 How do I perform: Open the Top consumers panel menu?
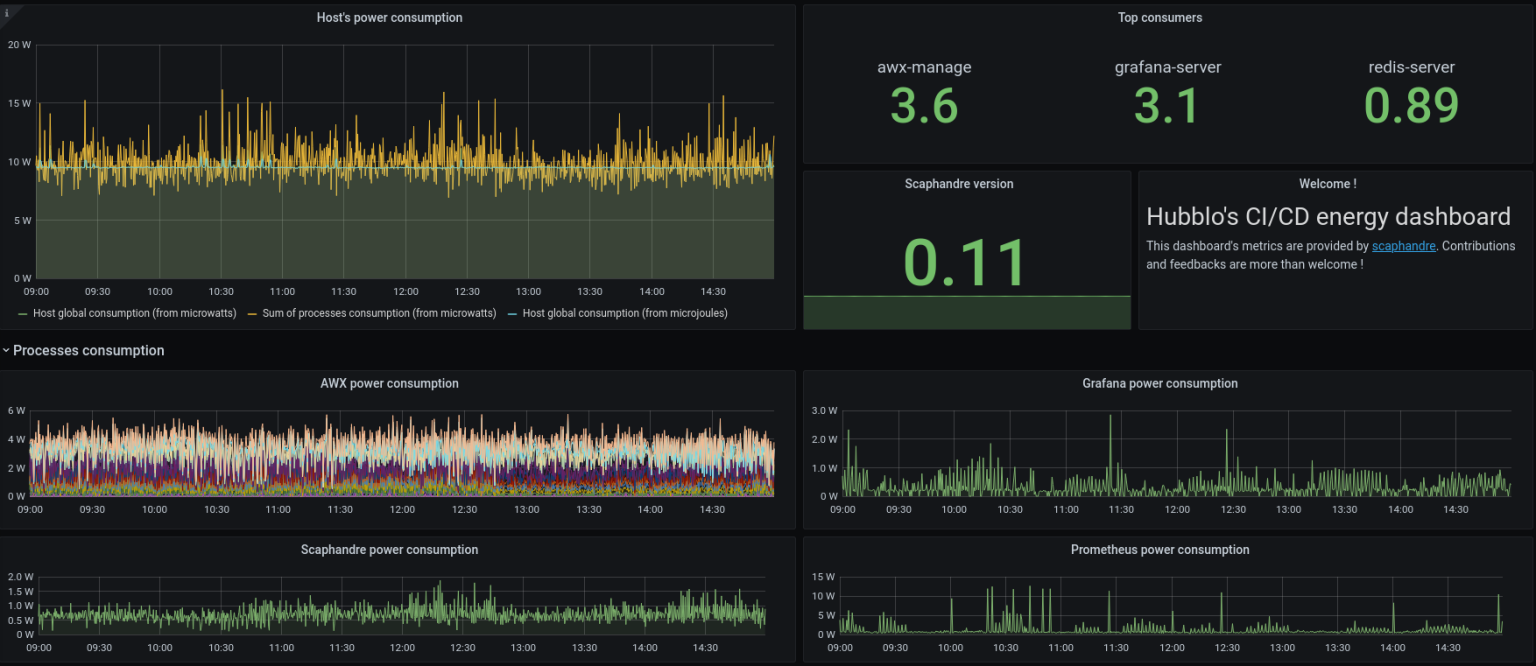[1160, 17]
